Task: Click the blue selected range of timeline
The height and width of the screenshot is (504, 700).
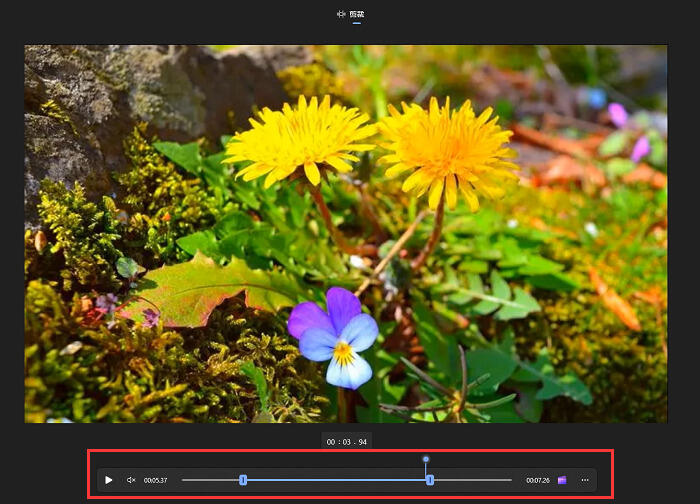Action: [x=336, y=480]
